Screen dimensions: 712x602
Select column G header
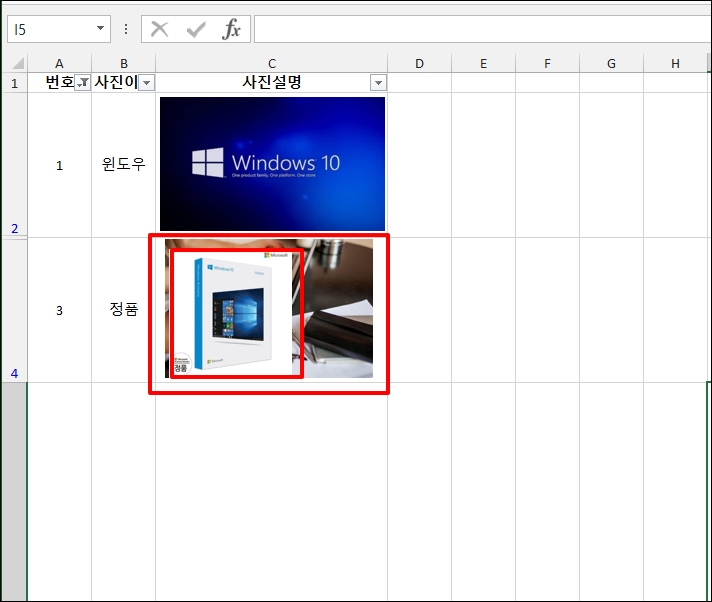click(612, 63)
